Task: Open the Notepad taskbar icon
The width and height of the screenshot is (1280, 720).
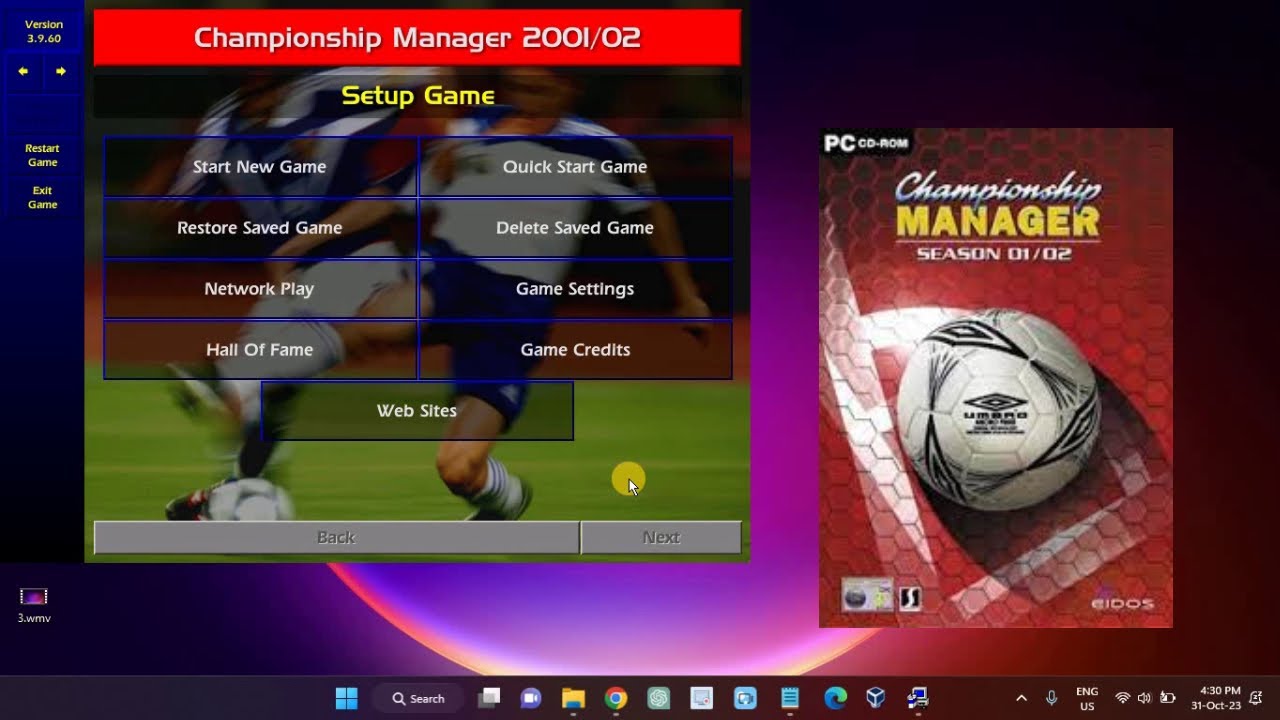Action: pos(790,698)
